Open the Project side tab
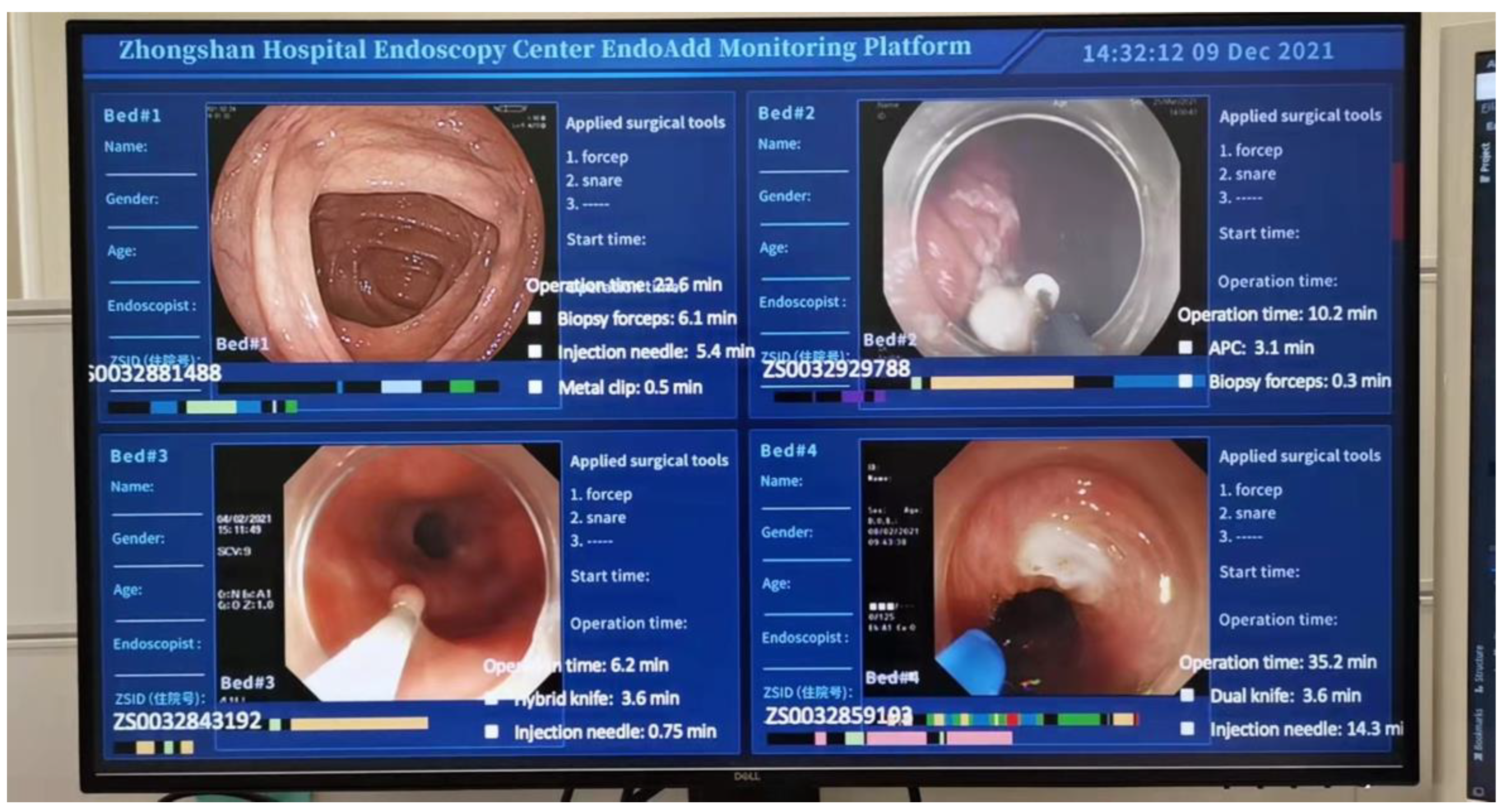This screenshot has width=1508, height=812. tap(1485, 162)
